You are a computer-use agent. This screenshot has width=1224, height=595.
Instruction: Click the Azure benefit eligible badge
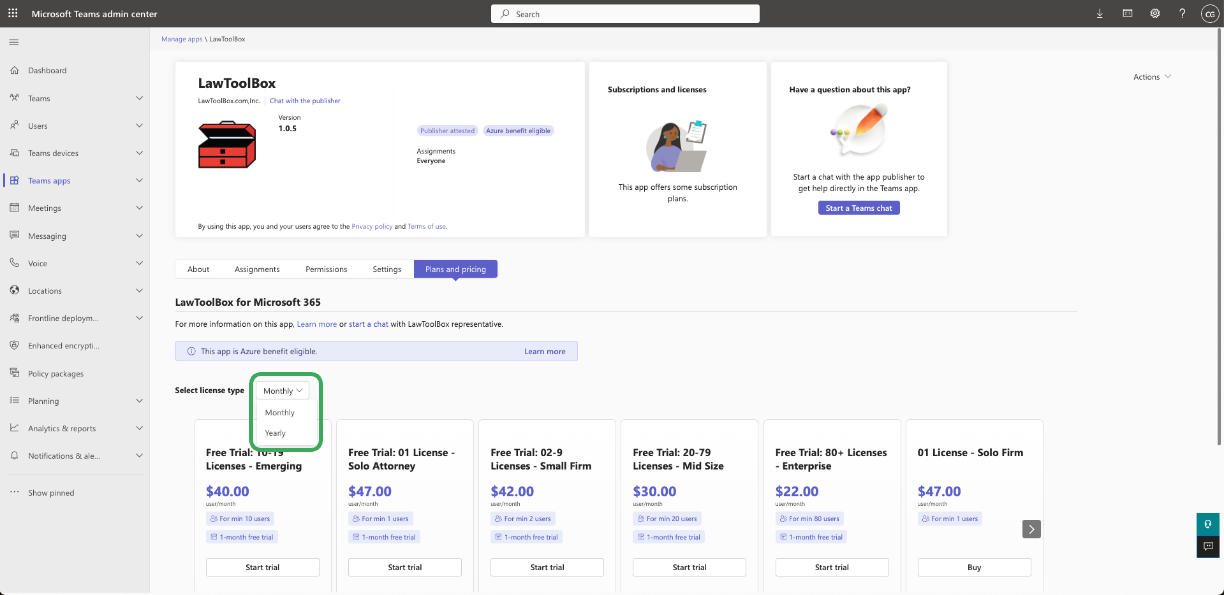click(x=518, y=131)
